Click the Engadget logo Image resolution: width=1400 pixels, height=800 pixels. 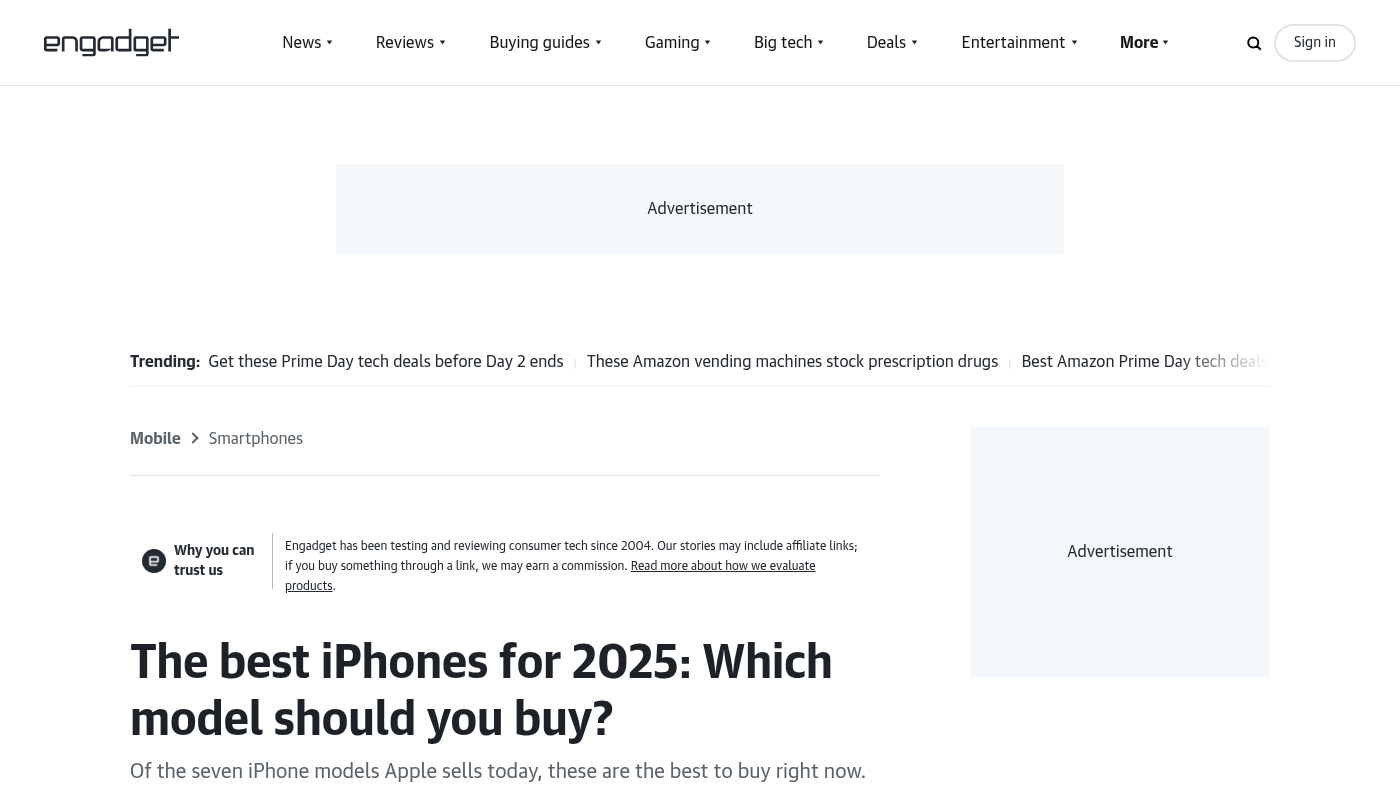coord(111,43)
